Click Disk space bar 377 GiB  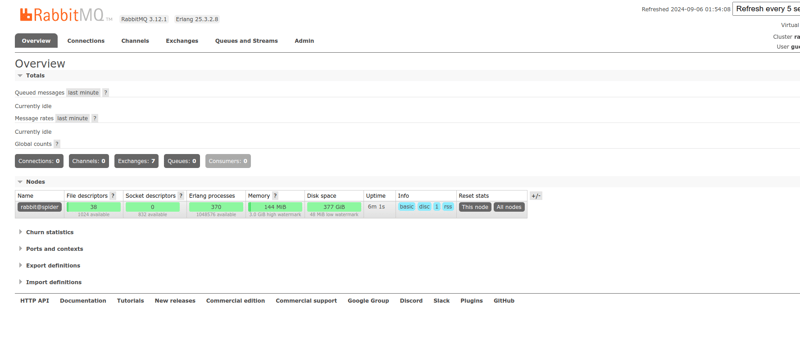click(334, 207)
